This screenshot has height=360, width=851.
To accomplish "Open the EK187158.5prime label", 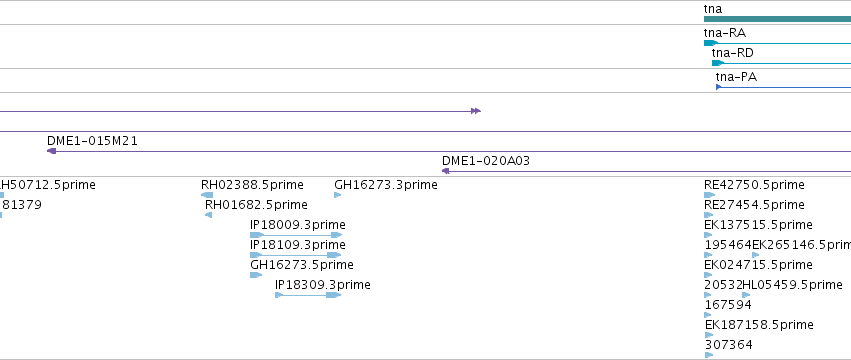I will tap(759, 325).
